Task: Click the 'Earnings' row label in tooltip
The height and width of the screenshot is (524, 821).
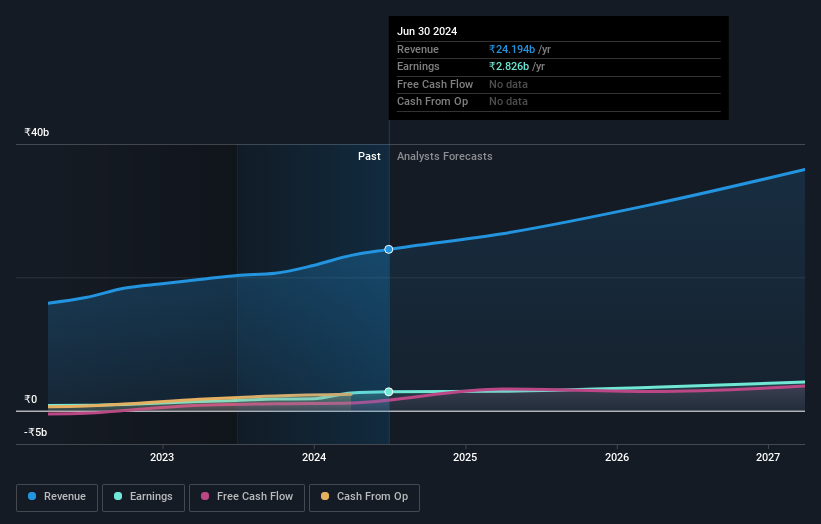Action: click(x=418, y=66)
